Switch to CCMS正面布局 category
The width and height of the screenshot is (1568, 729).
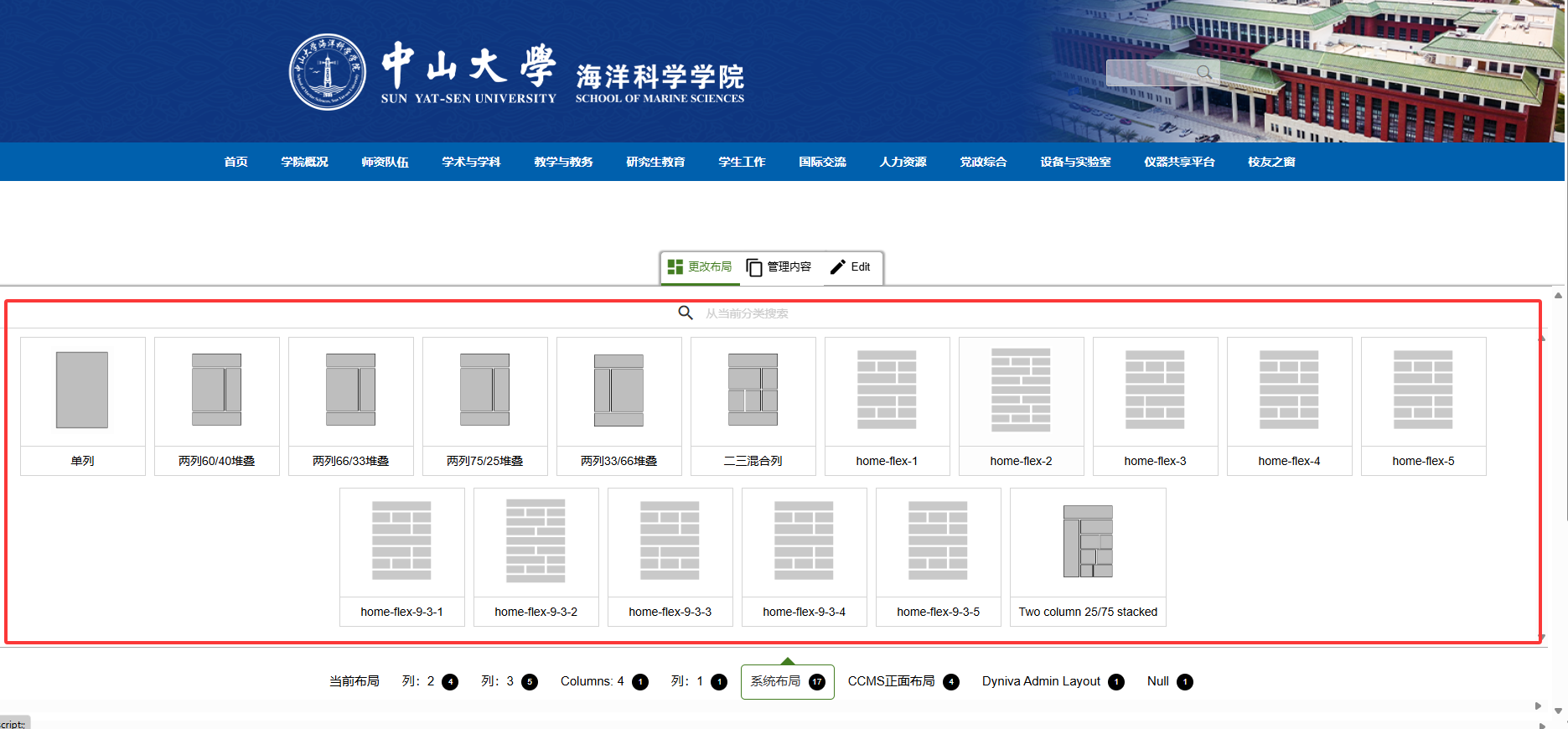(x=903, y=682)
